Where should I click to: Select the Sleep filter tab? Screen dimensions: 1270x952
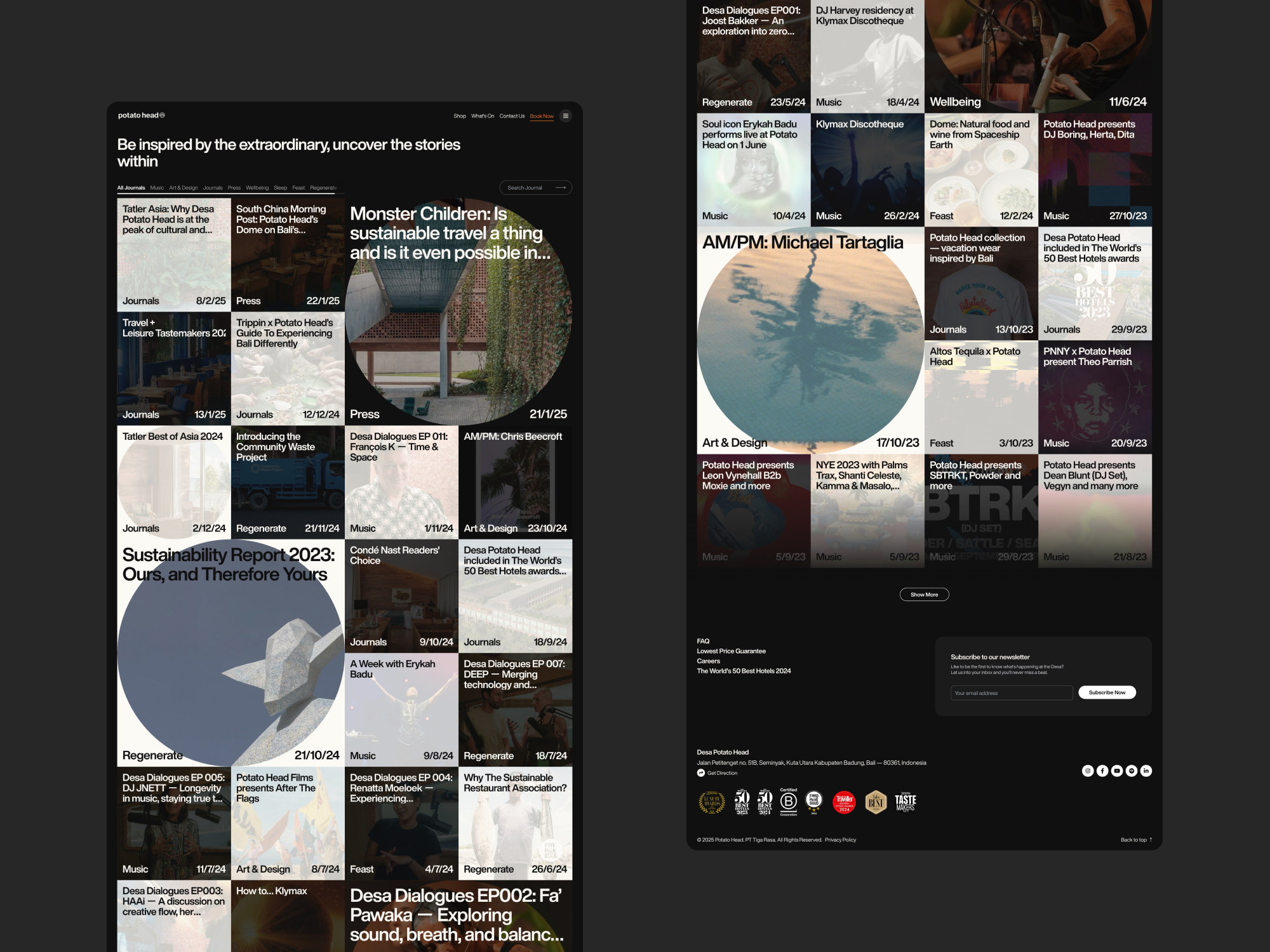point(281,188)
